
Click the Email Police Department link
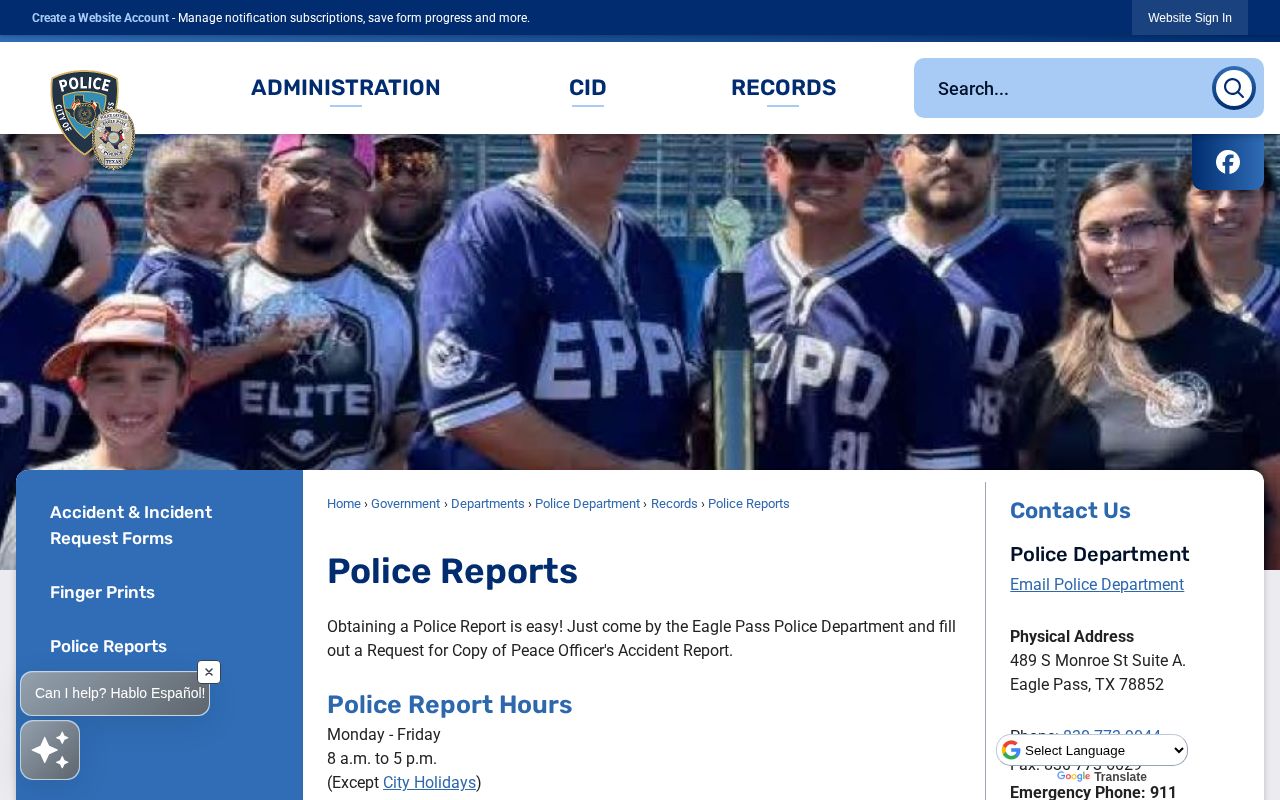(x=1097, y=585)
